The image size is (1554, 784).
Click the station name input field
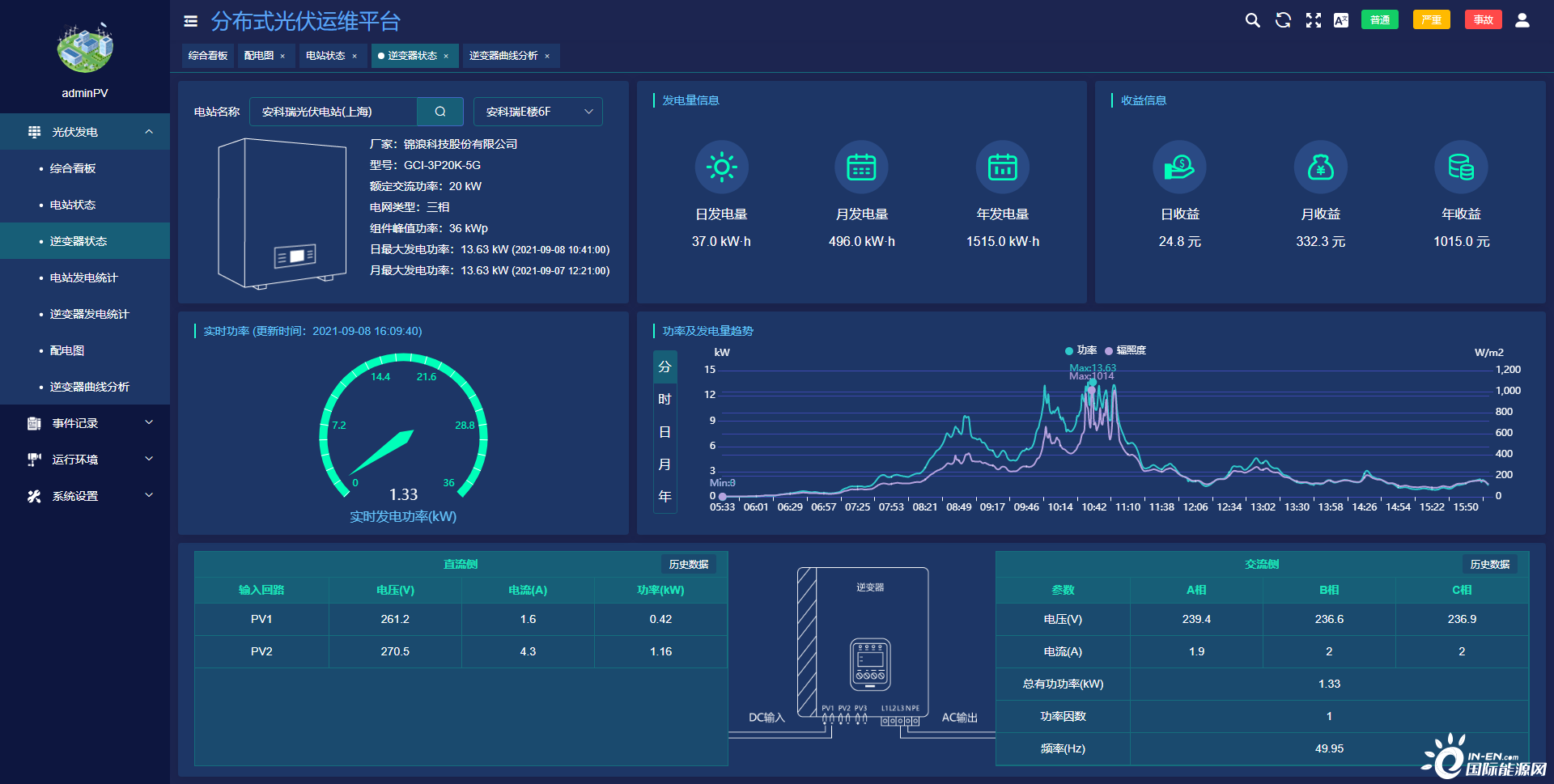tap(333, 112)
